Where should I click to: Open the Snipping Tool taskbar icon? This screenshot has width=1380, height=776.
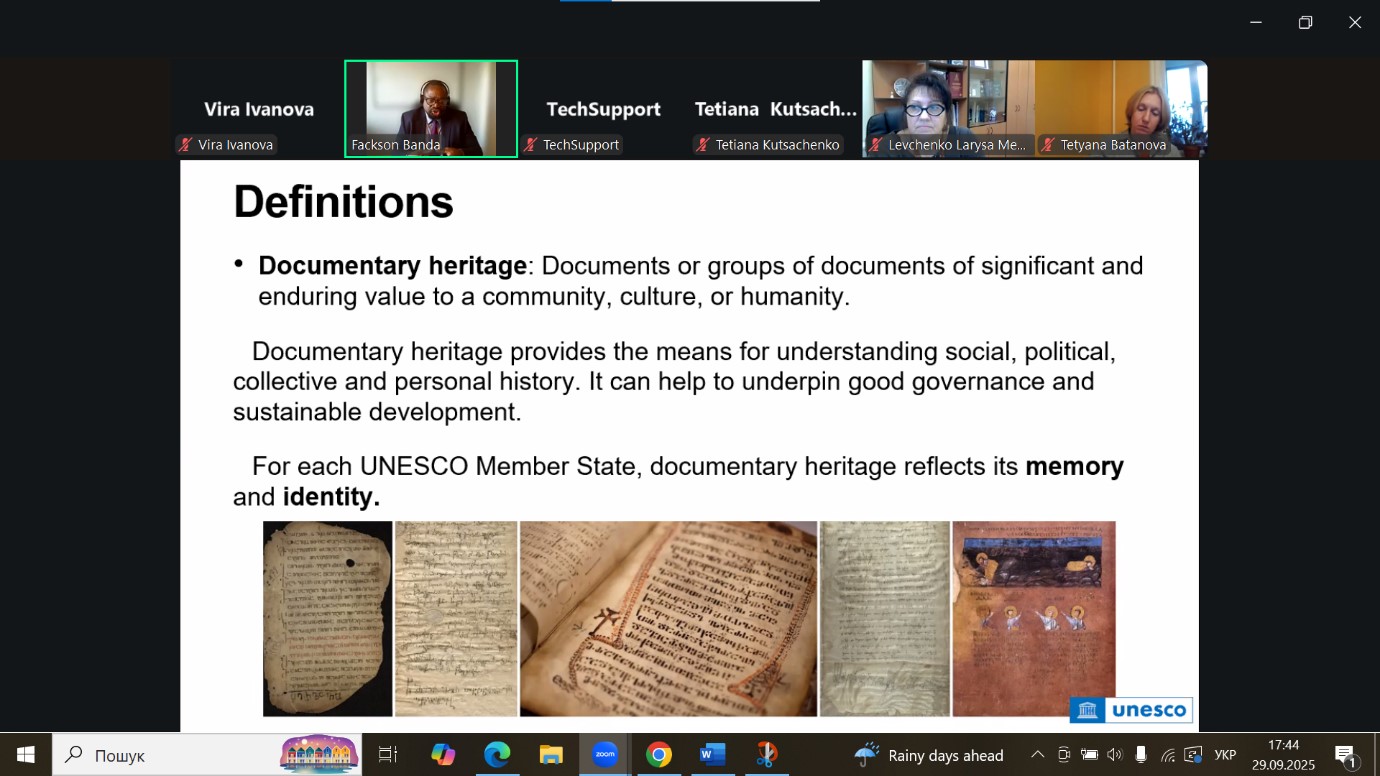766,755
